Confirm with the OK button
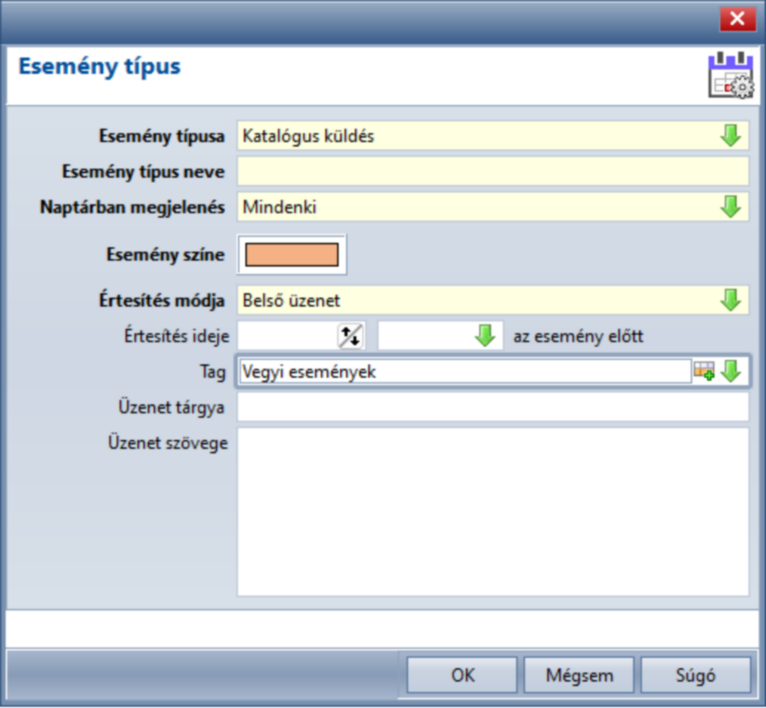Viewport: 766px width, 708px height. pyautogui.click(x=462, y=675)
